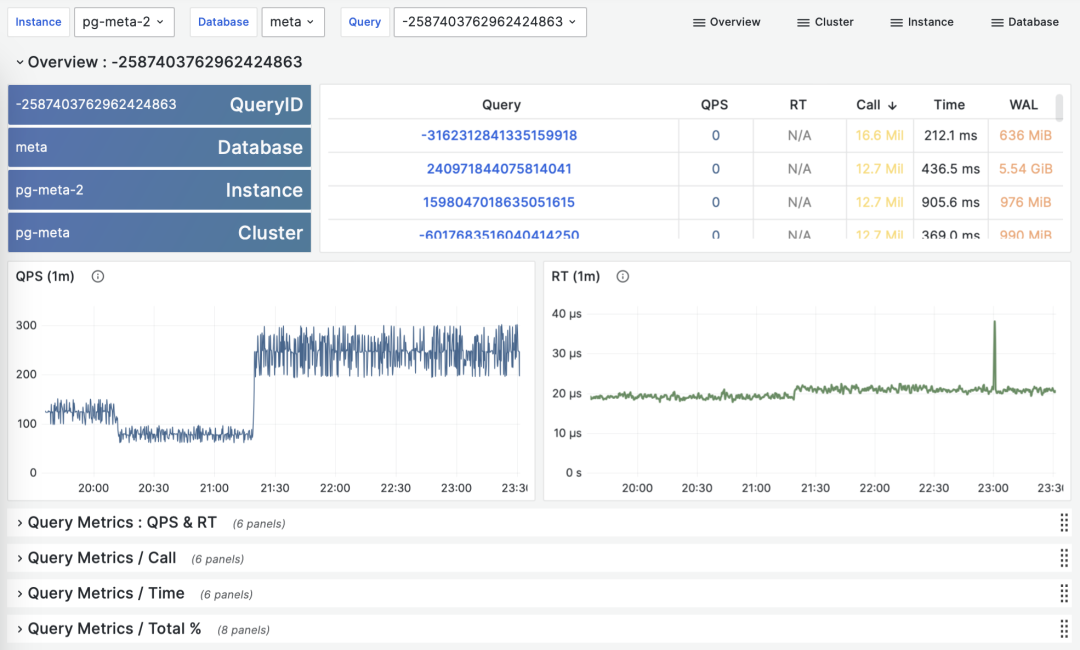
Task: Open query link -3162312841335159918
Action: pyautogui.click(x=499, y=135)
